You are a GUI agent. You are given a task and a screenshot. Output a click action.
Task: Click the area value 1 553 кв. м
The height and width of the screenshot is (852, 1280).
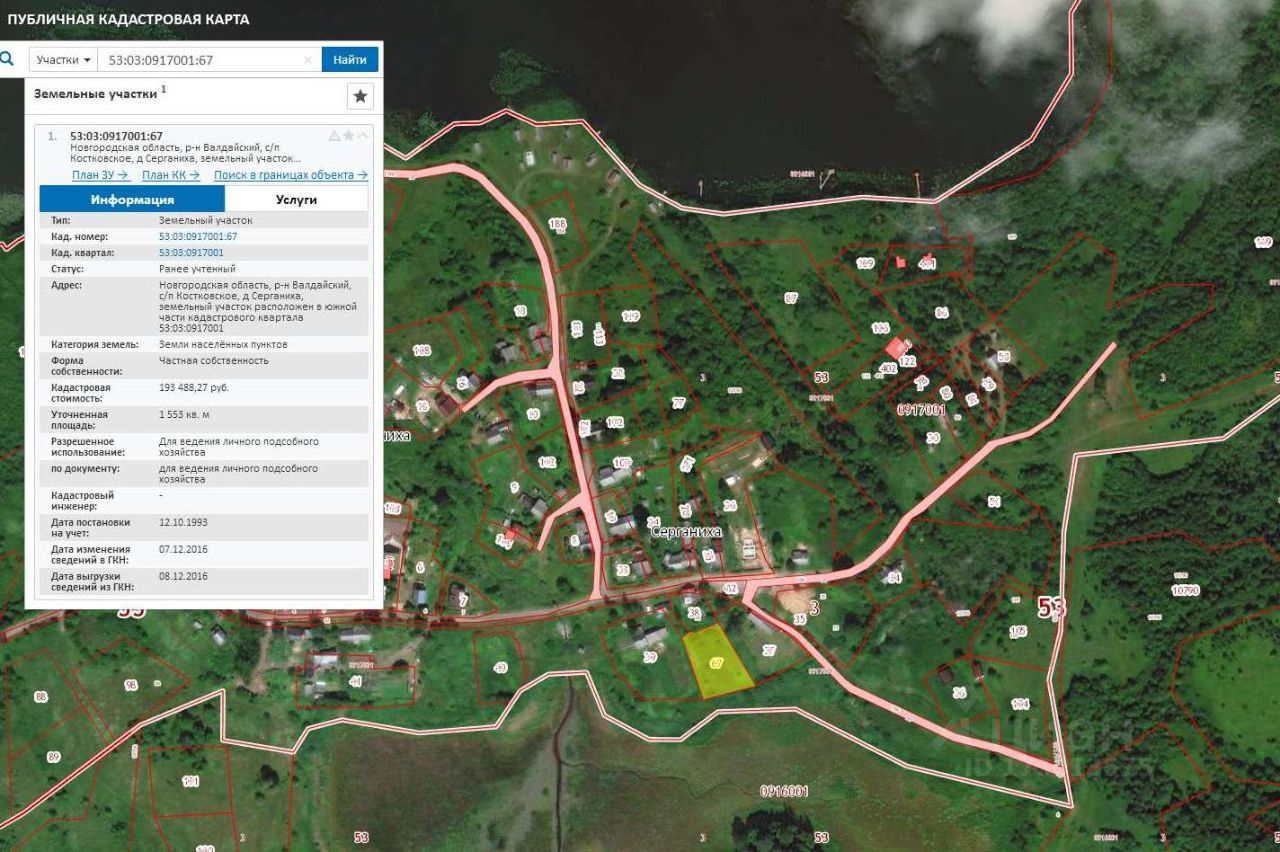184,414
